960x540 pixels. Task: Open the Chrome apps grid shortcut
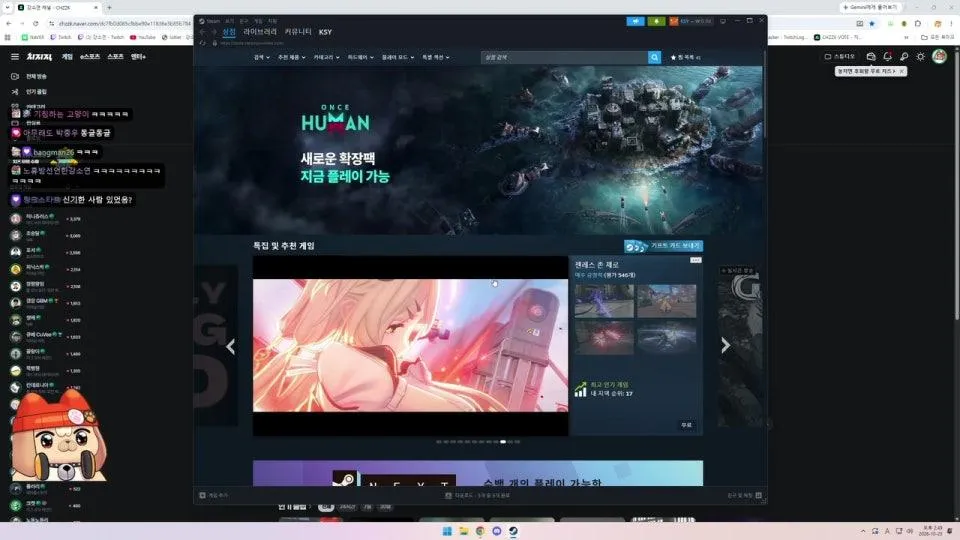point(7,37)
